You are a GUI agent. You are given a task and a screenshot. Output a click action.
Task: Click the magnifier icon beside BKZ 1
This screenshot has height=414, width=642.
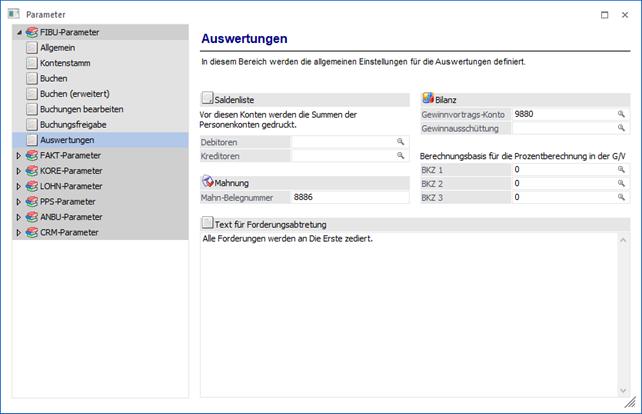click(621, 170)
